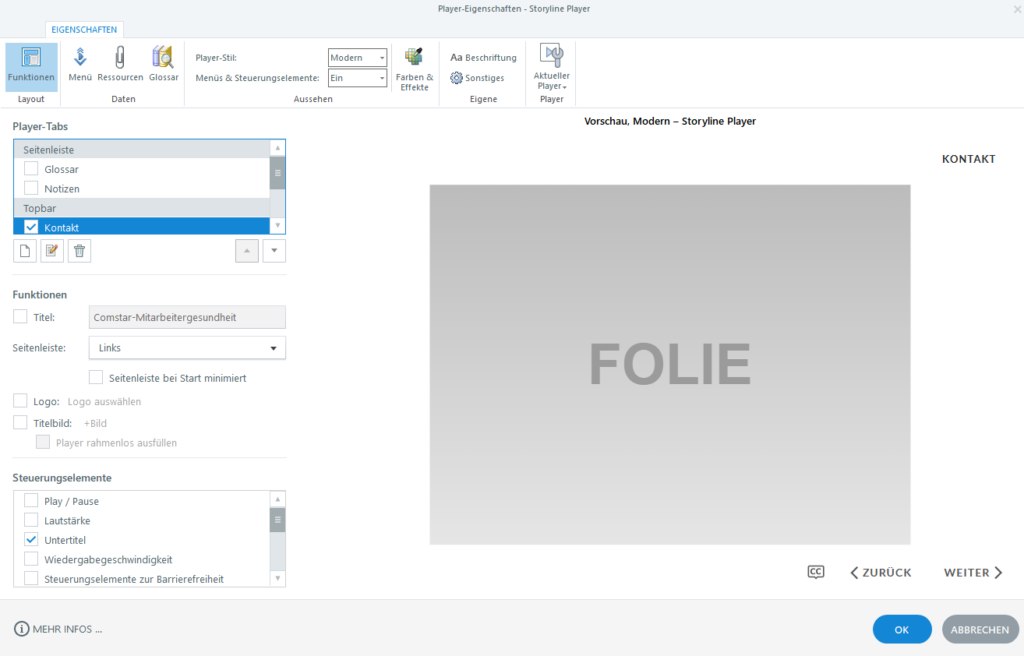Enable the Glossar checkbox in Player-Tabs
This screenshot has width=1024, height=656.
coord(31,168)
